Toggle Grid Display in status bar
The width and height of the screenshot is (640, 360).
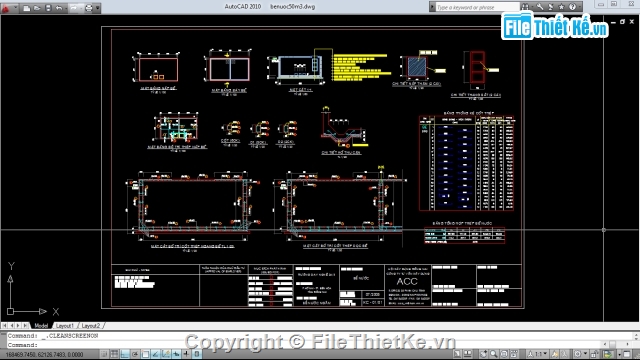click(115, 354)
